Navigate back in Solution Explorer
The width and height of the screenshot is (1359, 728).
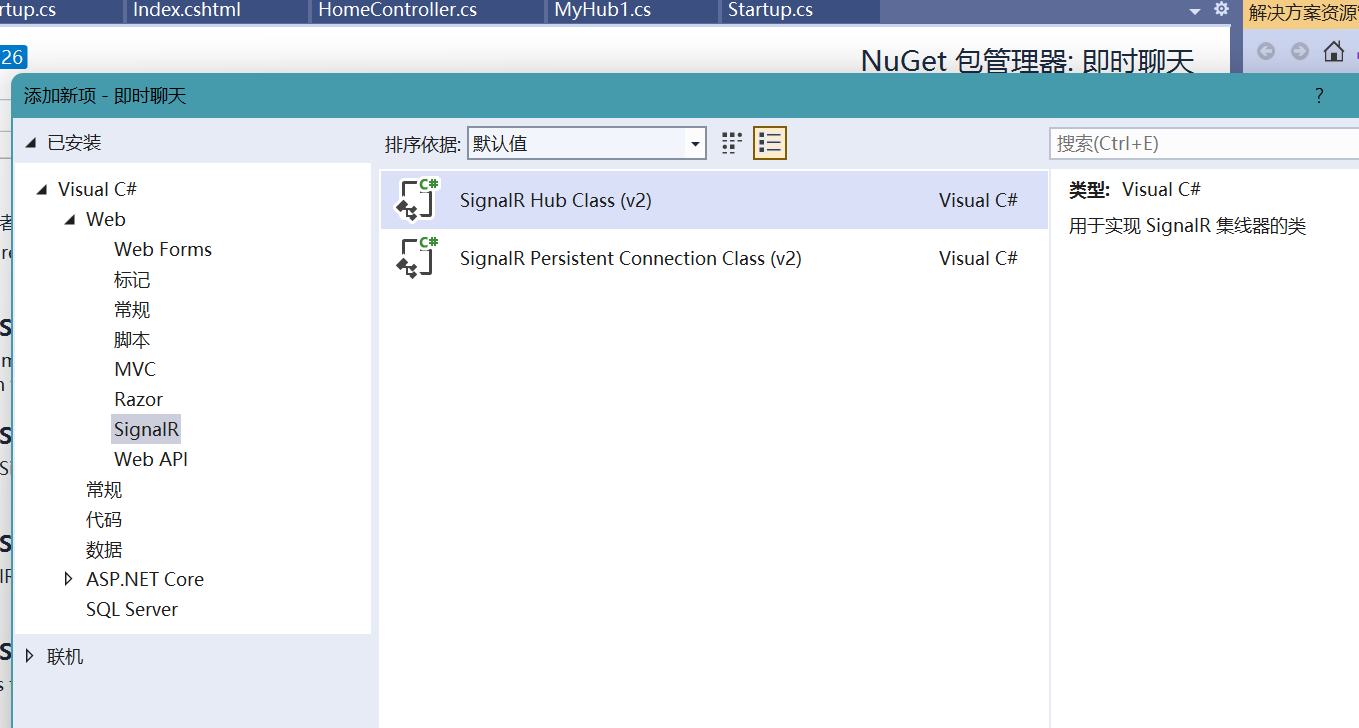1266,51
